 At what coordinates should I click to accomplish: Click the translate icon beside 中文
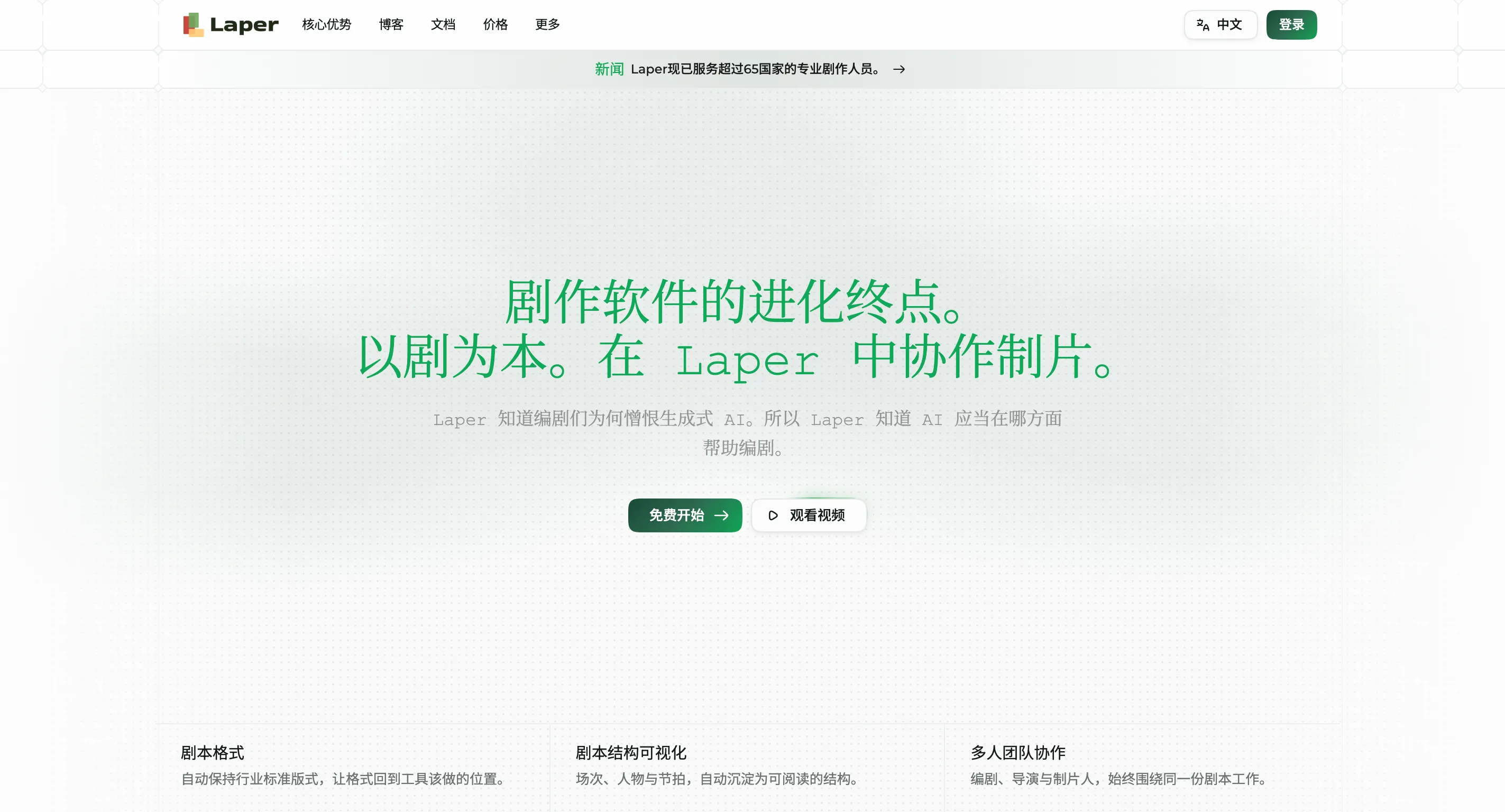pyautogui.click(x=1203, y=24)
